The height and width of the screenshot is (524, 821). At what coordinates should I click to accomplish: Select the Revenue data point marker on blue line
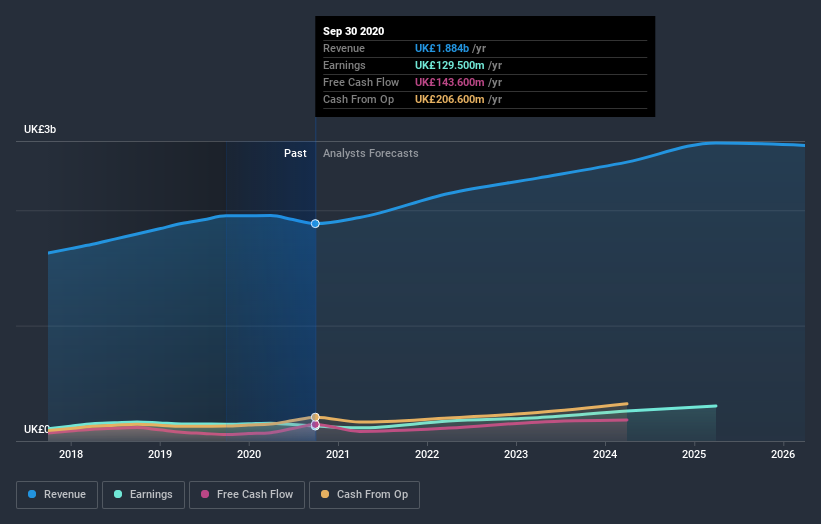click(315, 224)
